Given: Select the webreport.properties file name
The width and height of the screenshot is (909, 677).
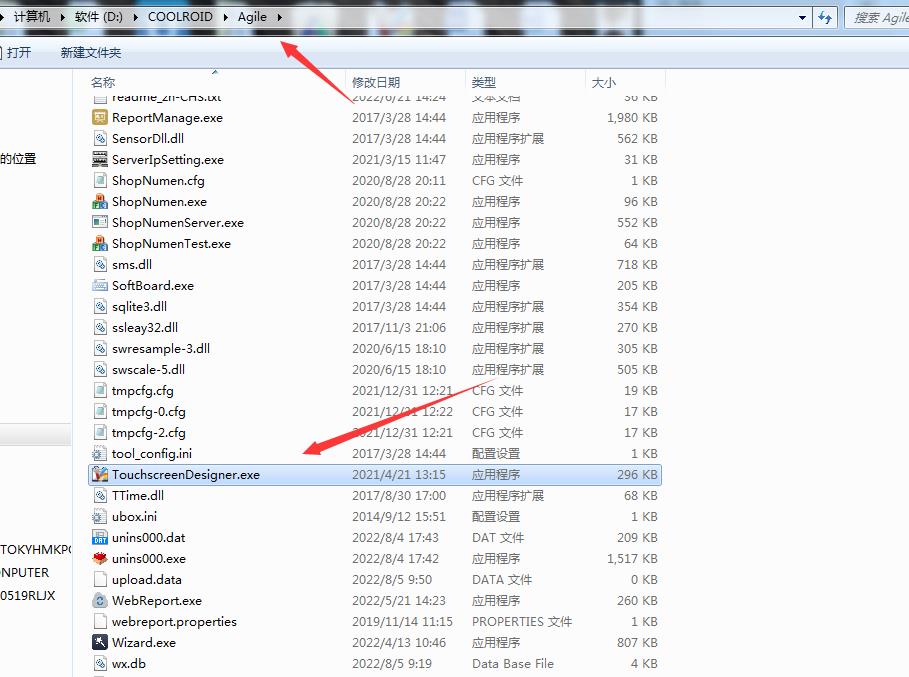Looking at the screenshot, I should tap(174, 622).
